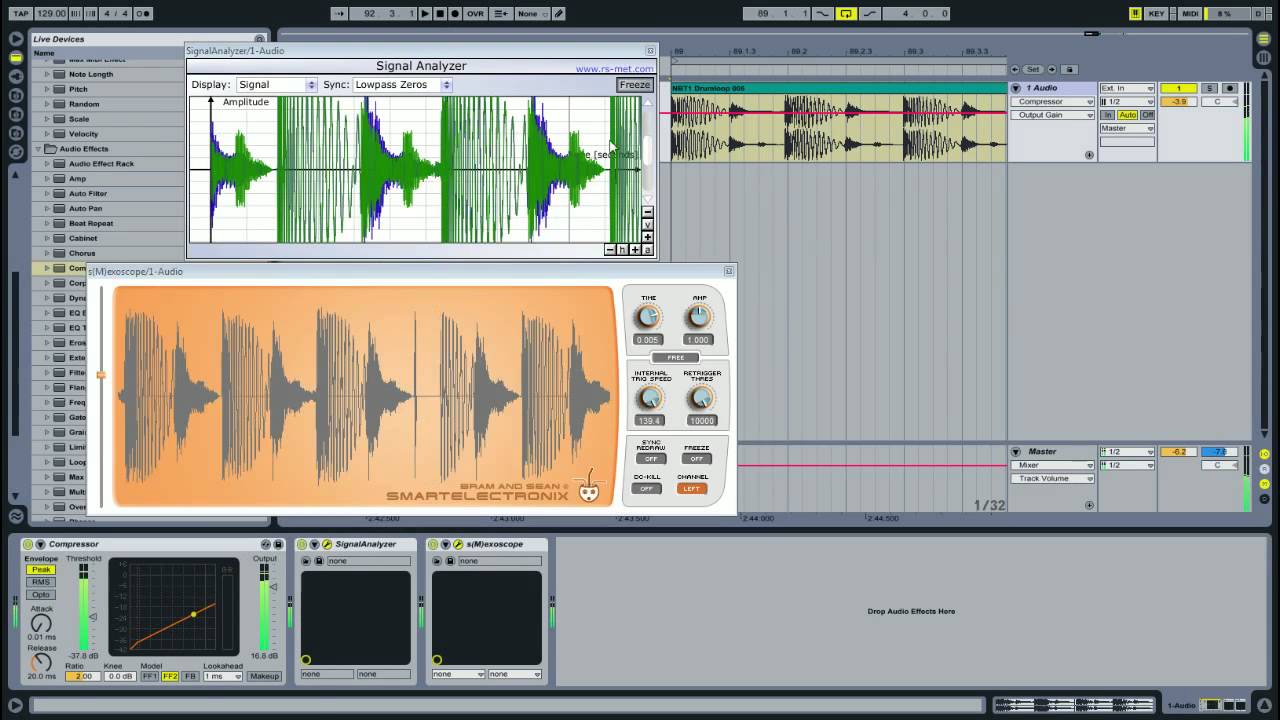This screenshot has height=720, width=1280.
Task: Toggle FREEZE switch in s(M)exoscope
Action: [697, 459]
